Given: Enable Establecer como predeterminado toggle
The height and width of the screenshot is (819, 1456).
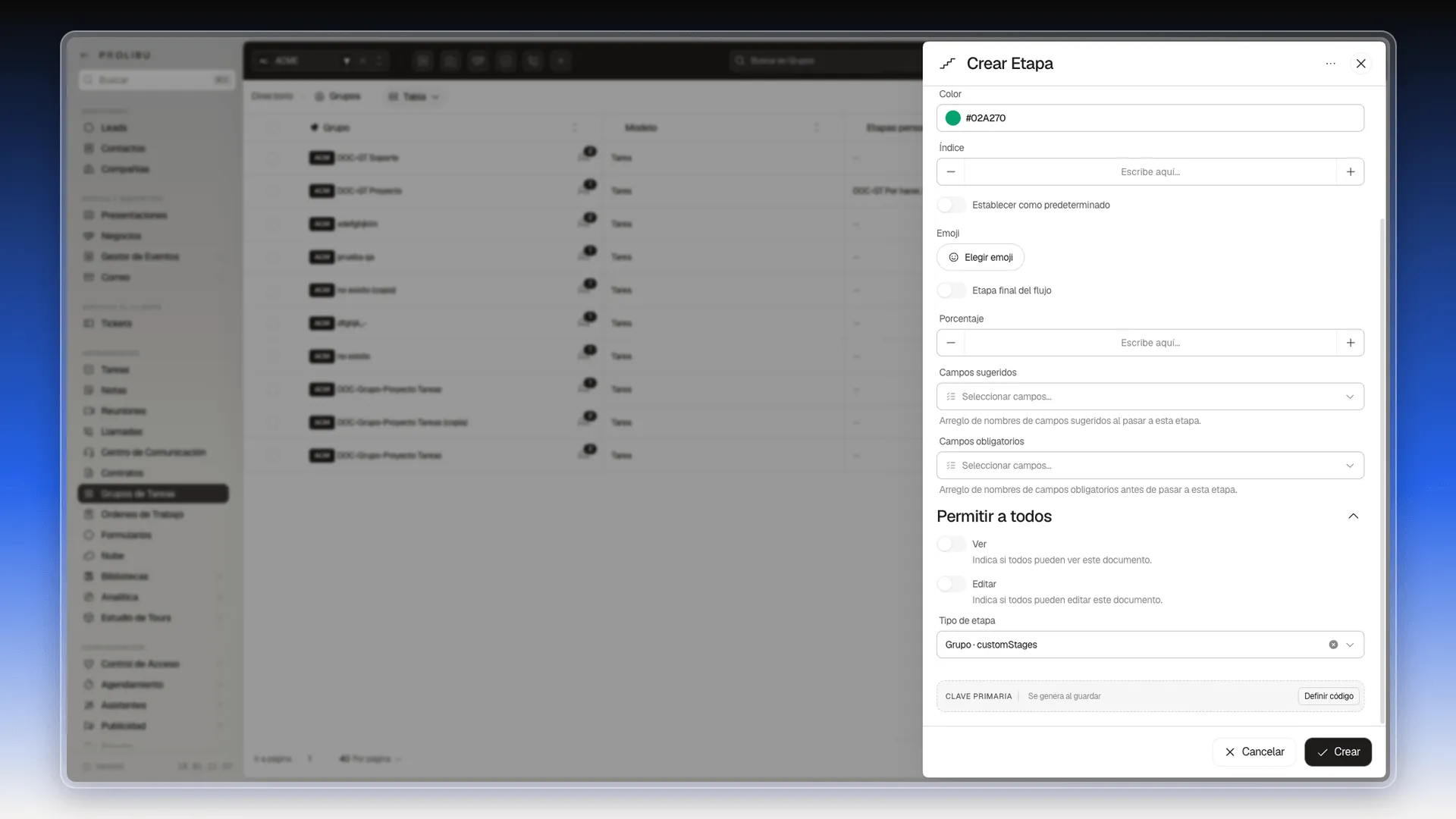Looking at the screenshot, I should point(951,205).
